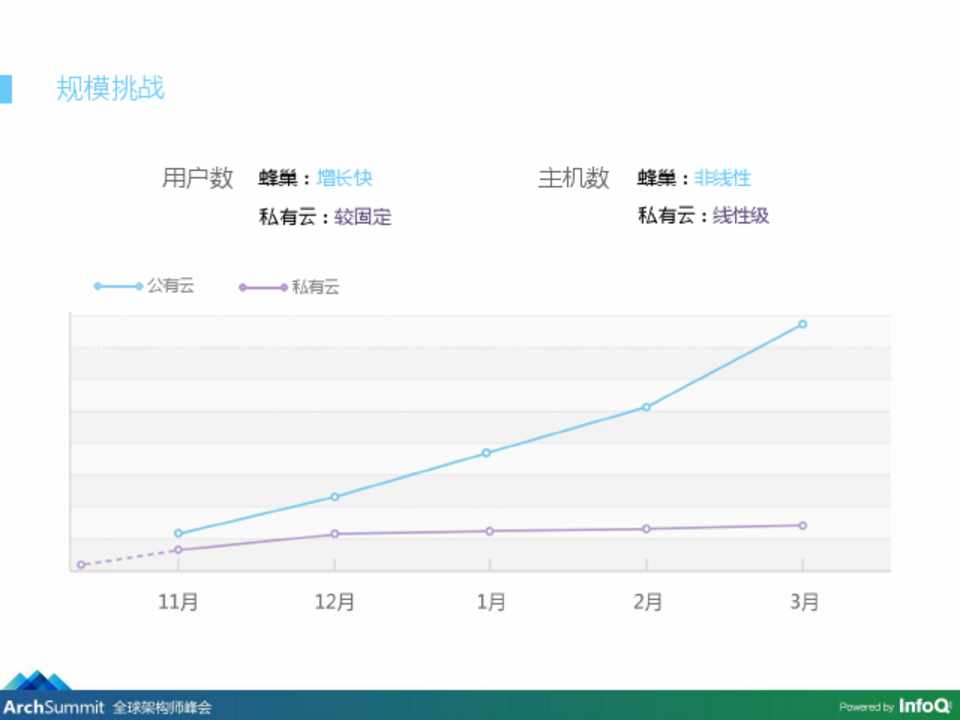Select the 私有云 data point at 12月
The height and width of the screenshot is (720, 960).
pyautogui.click(x=334, y=534)
